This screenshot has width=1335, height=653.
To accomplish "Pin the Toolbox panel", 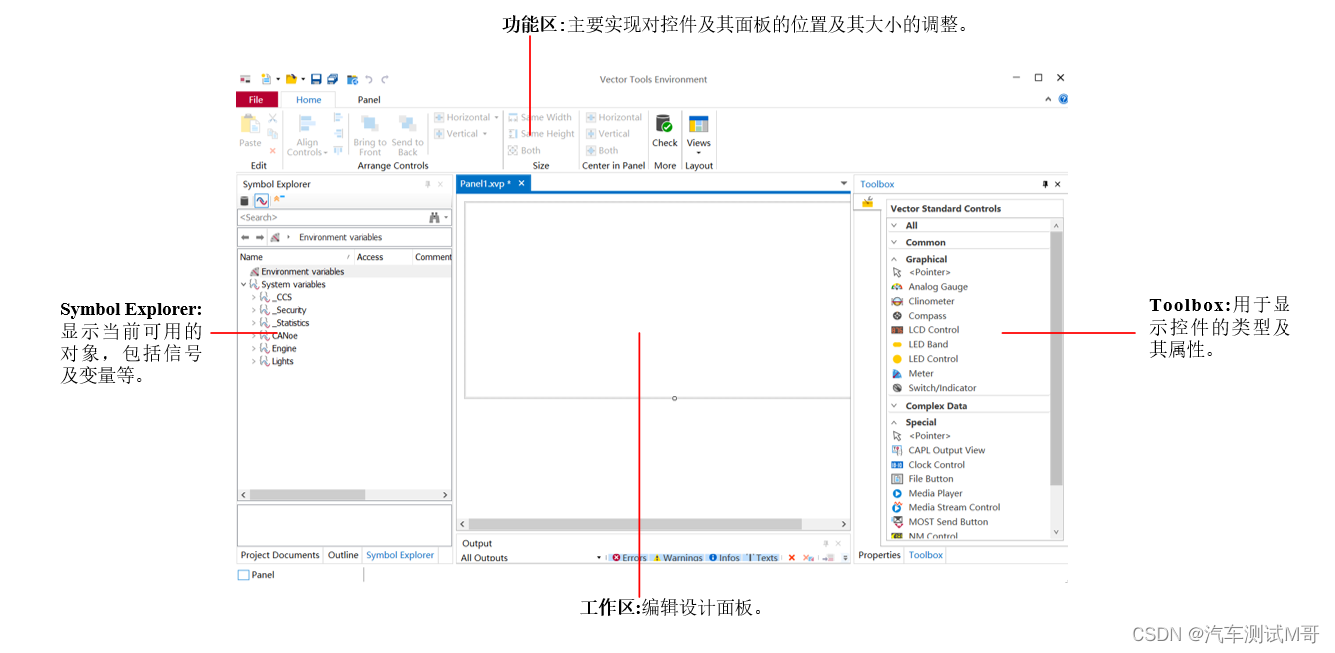I will tap(1046, 184).
